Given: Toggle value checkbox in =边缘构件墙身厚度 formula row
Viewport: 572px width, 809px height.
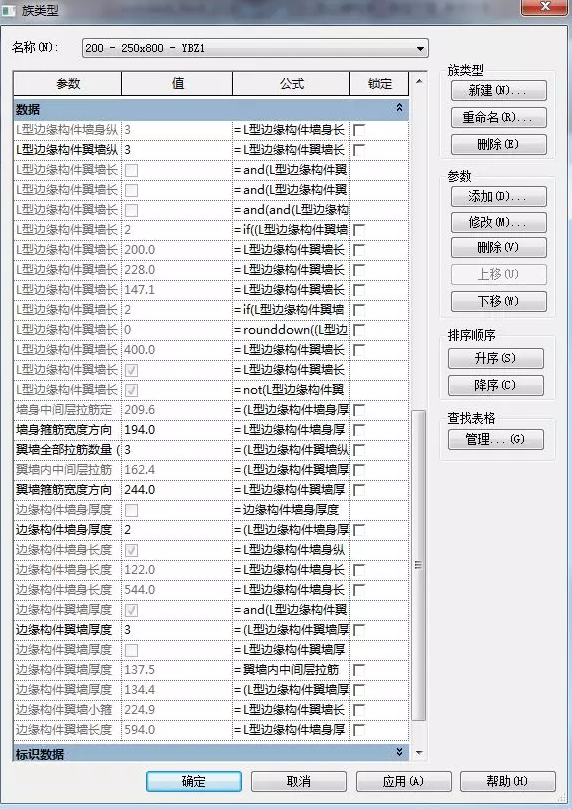Looking at the screenshot, I should pyautogui.click(x=132, y=510).
